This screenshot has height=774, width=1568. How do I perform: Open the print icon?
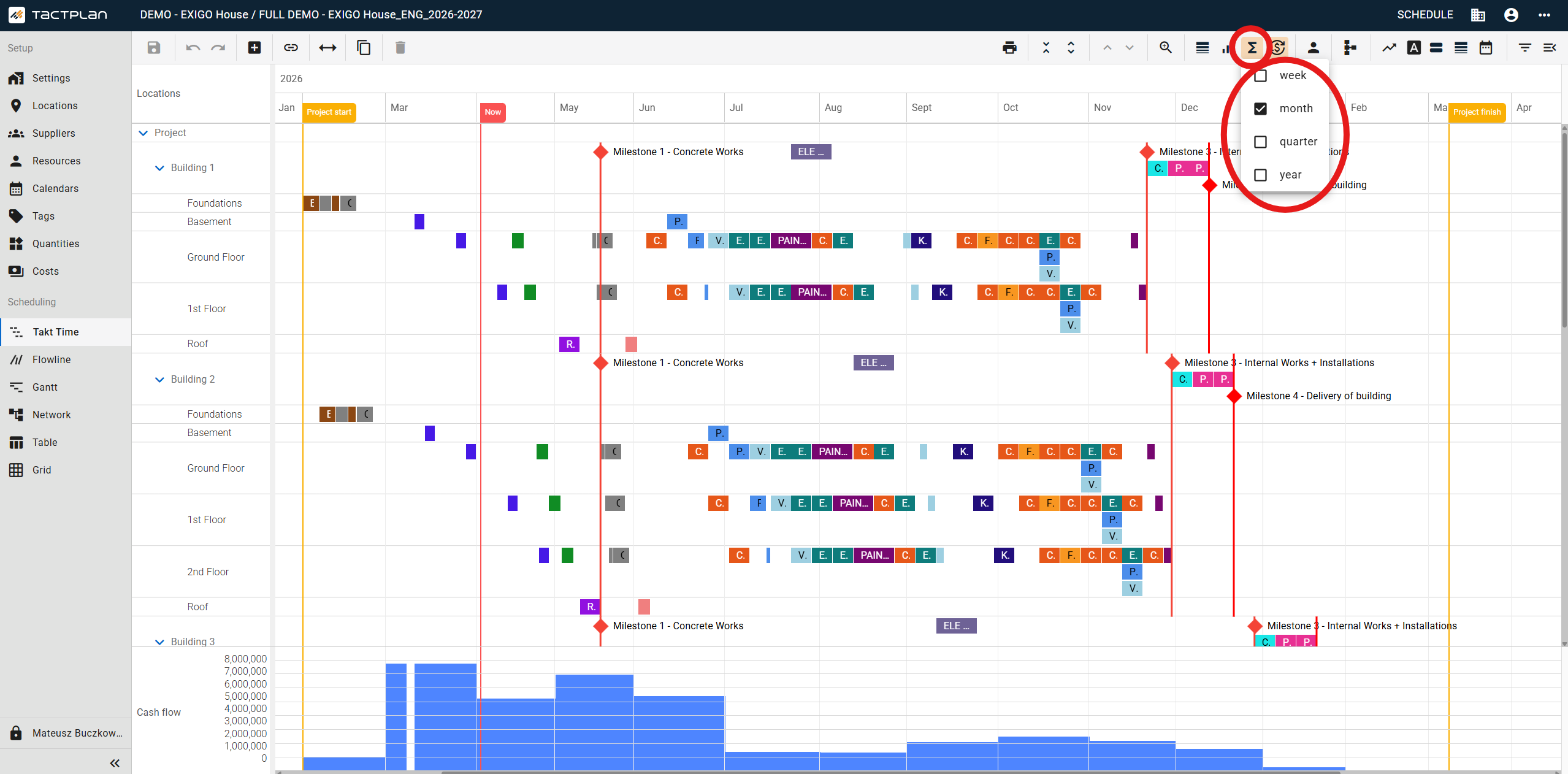1009,48
